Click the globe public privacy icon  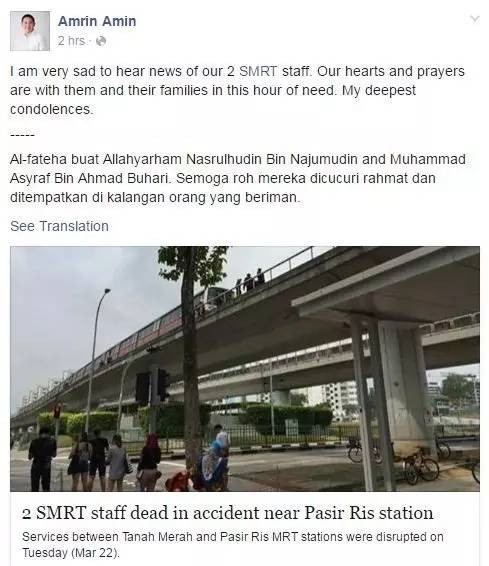101,41
